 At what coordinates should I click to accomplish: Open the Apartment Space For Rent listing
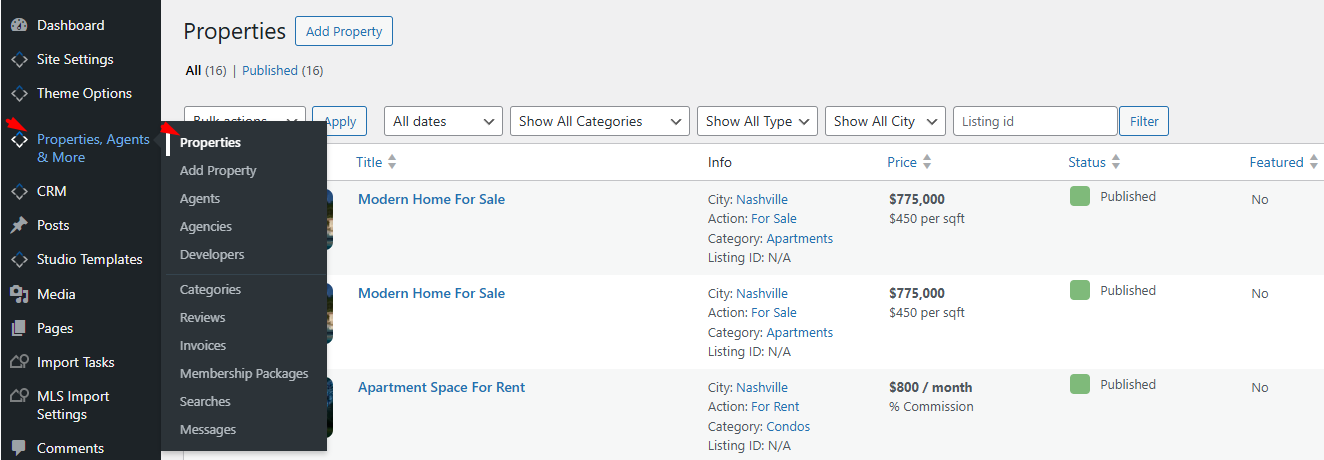pyautogui.click(x=441, y=388)
